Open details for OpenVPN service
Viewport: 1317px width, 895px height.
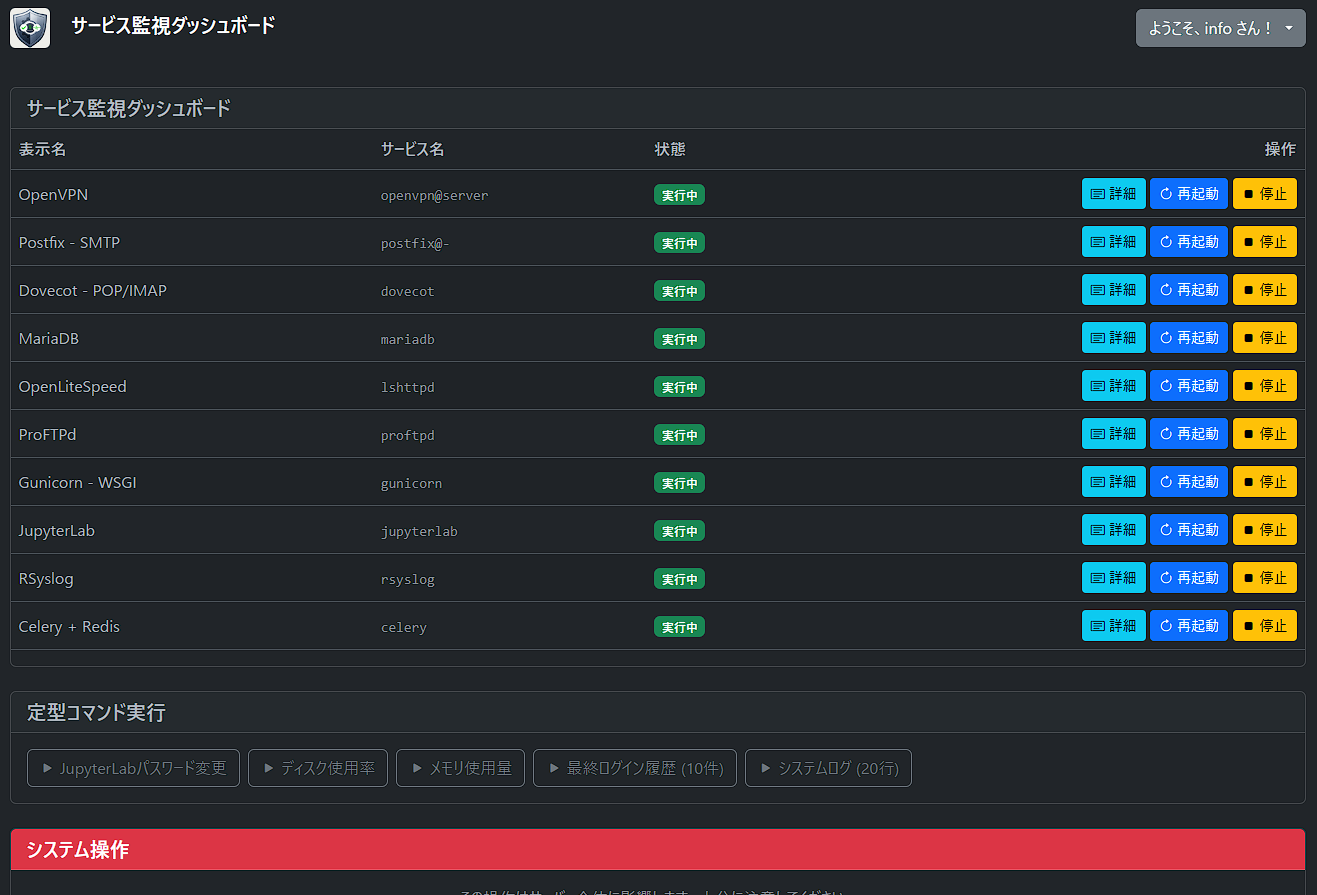point(1113,194)
